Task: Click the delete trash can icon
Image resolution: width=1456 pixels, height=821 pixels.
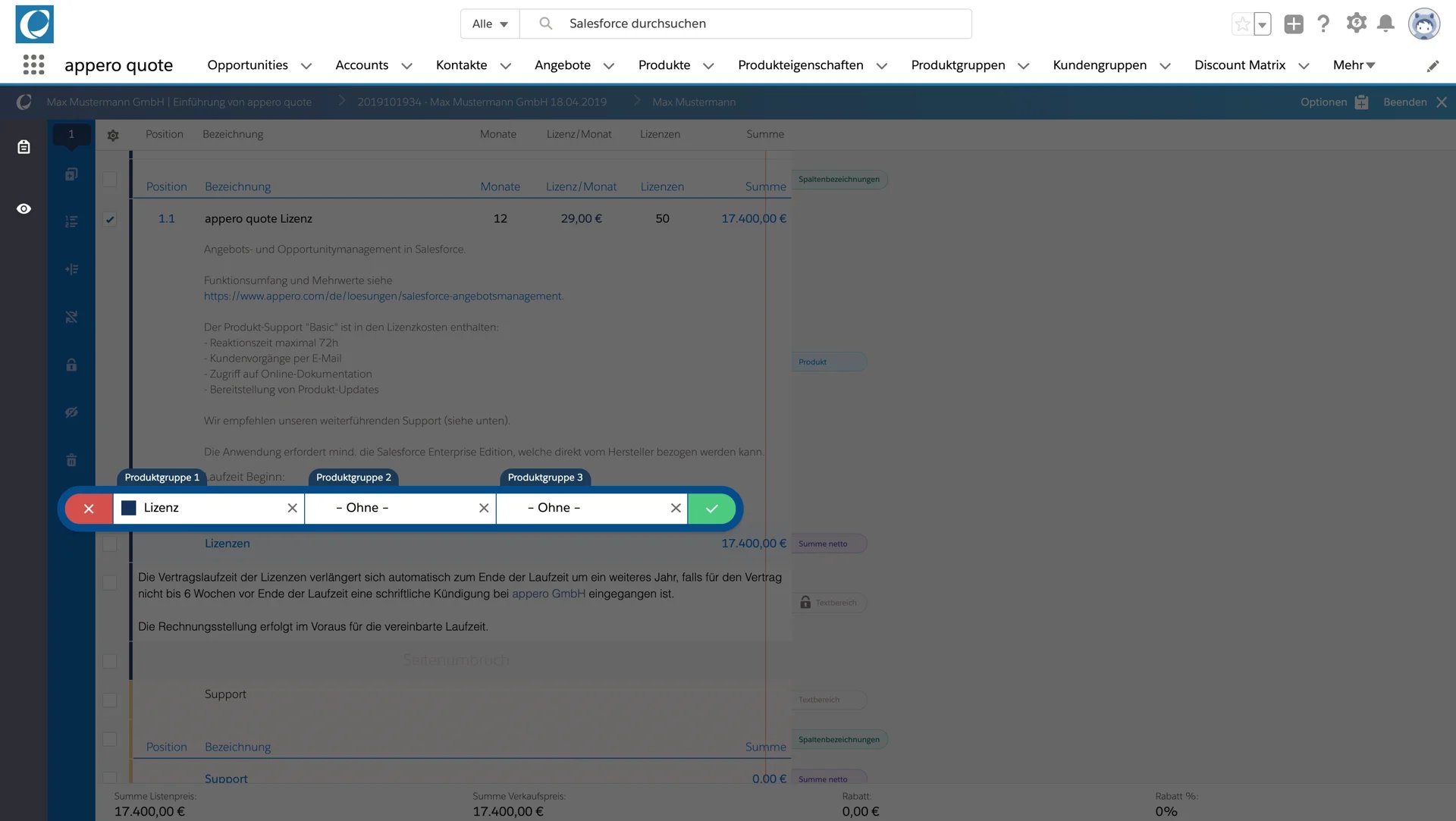Action: click(71, 460)
